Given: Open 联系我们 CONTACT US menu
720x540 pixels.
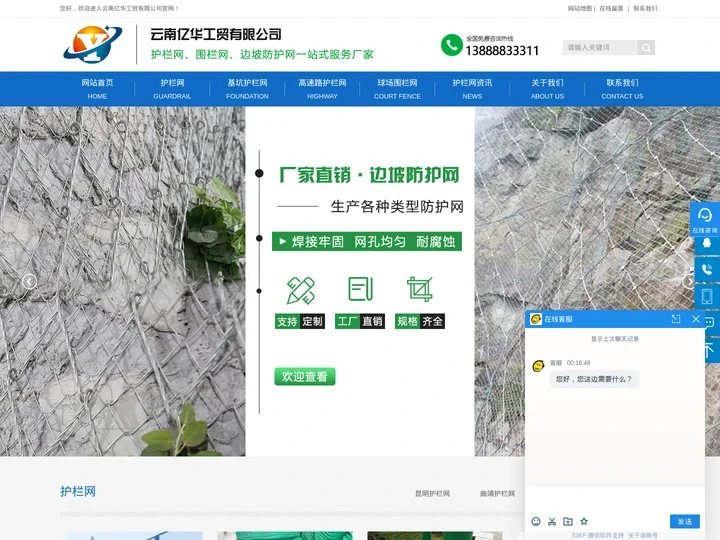Looking at the screenshot, I should click(622, 89).
